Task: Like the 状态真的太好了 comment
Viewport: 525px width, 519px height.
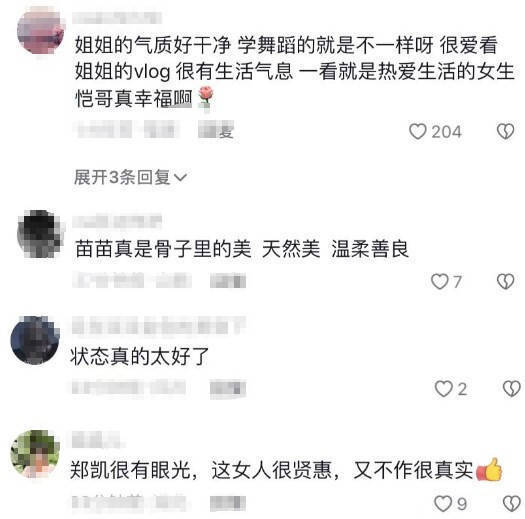Action: click(x=443, y=389)
